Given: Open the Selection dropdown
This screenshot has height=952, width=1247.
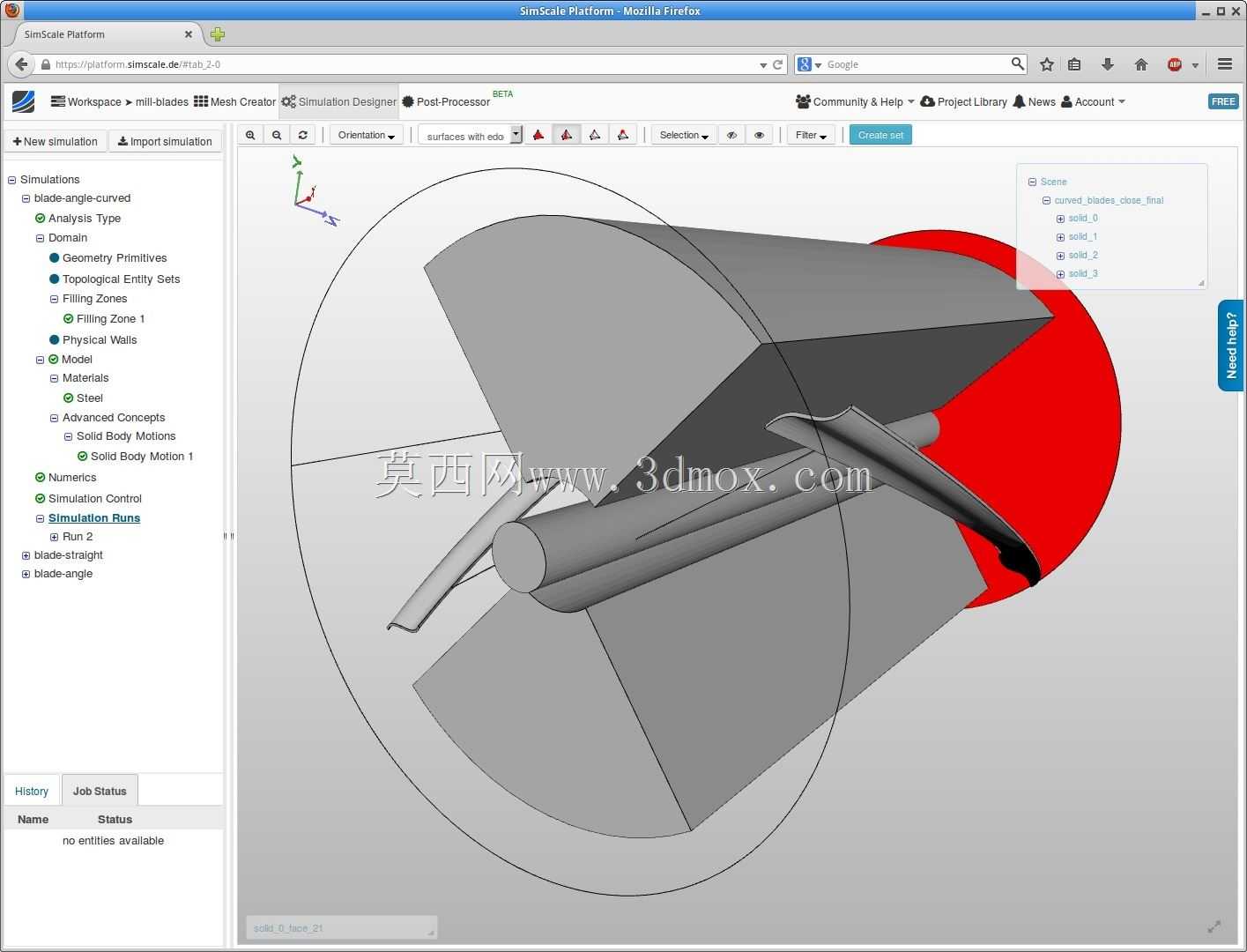Looking at the screenshot, I should 684,135.
